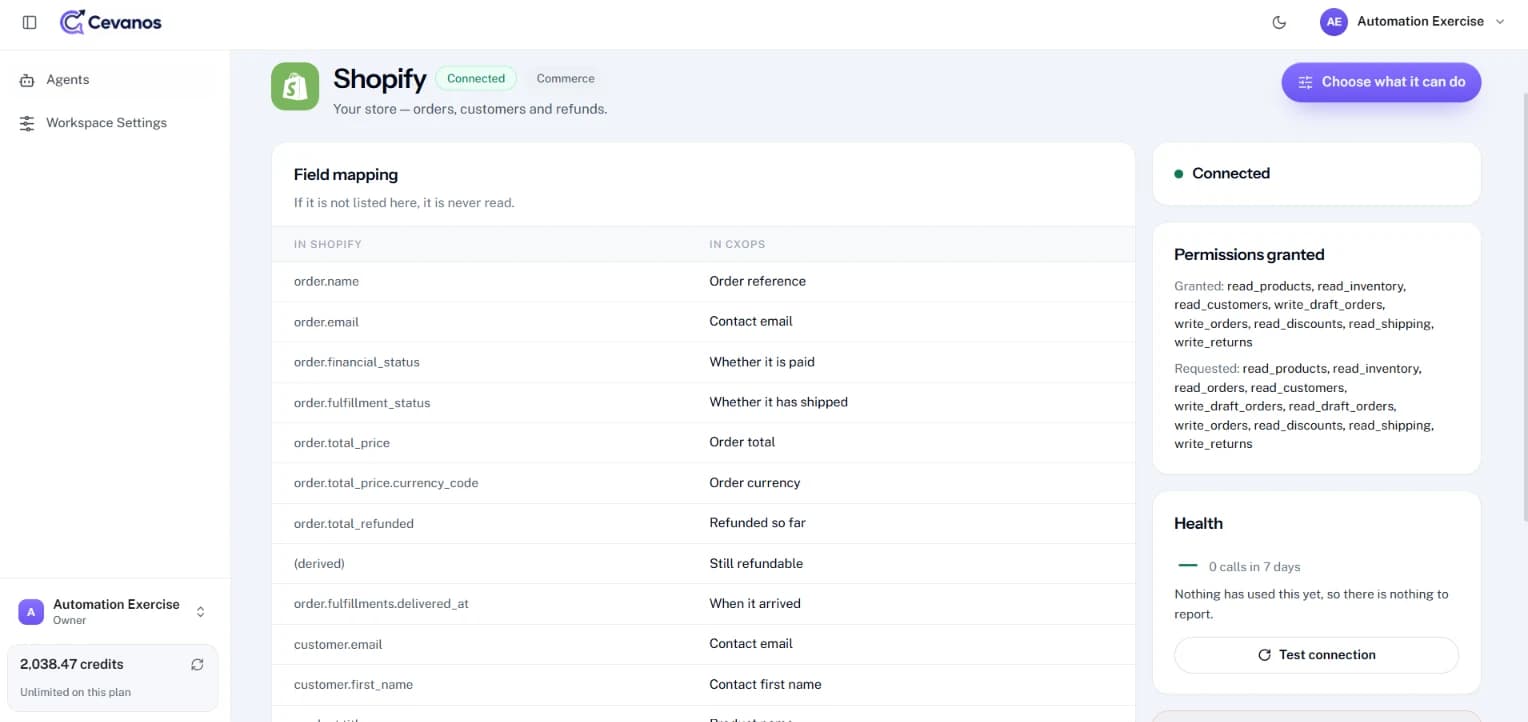Click the order.total_price field
The image size is (1528, 722).
342,443
